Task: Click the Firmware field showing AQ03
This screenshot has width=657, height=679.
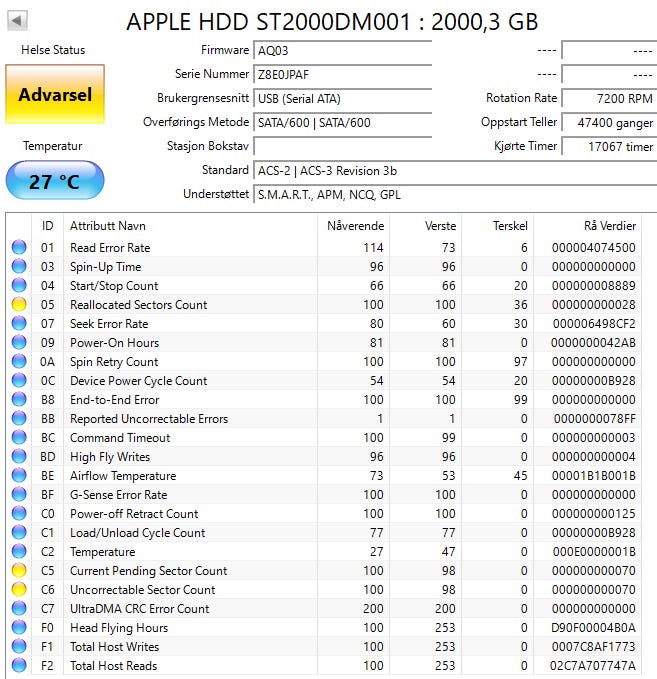Action: point(343,50)
